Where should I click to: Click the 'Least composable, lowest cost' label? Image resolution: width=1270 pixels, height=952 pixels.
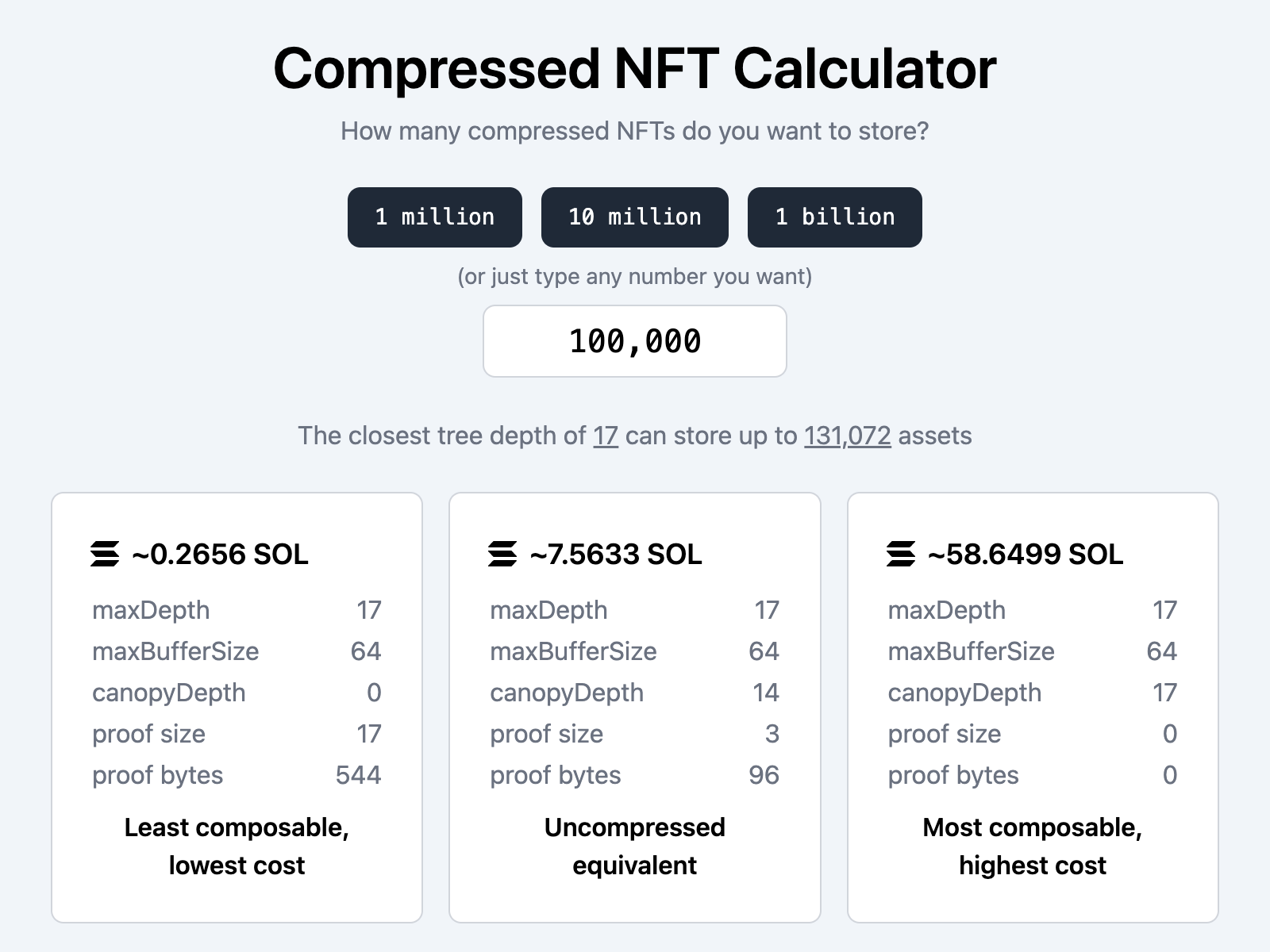click(x=237, y=846)
